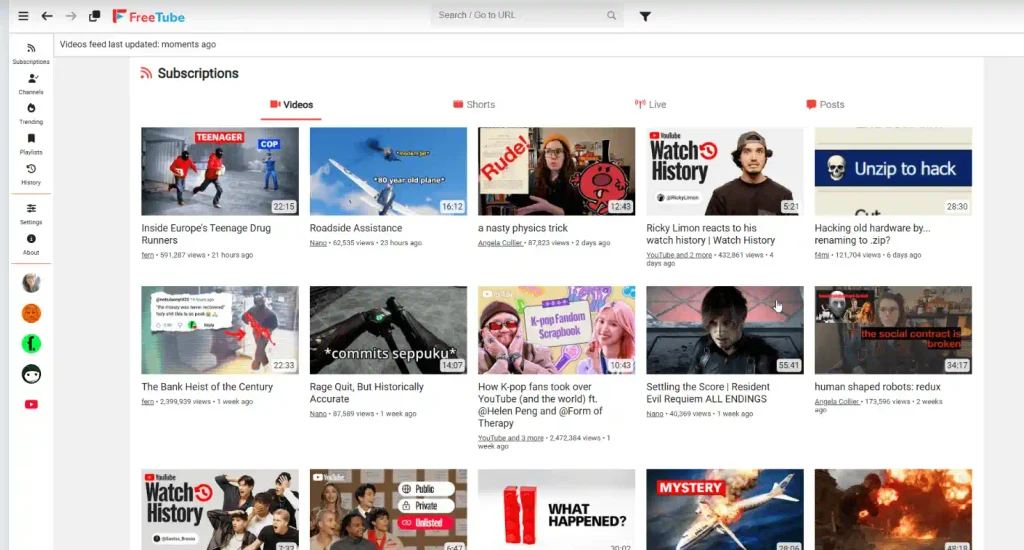
Task: Click the FreeTube logo
Action: click(148, 16)
